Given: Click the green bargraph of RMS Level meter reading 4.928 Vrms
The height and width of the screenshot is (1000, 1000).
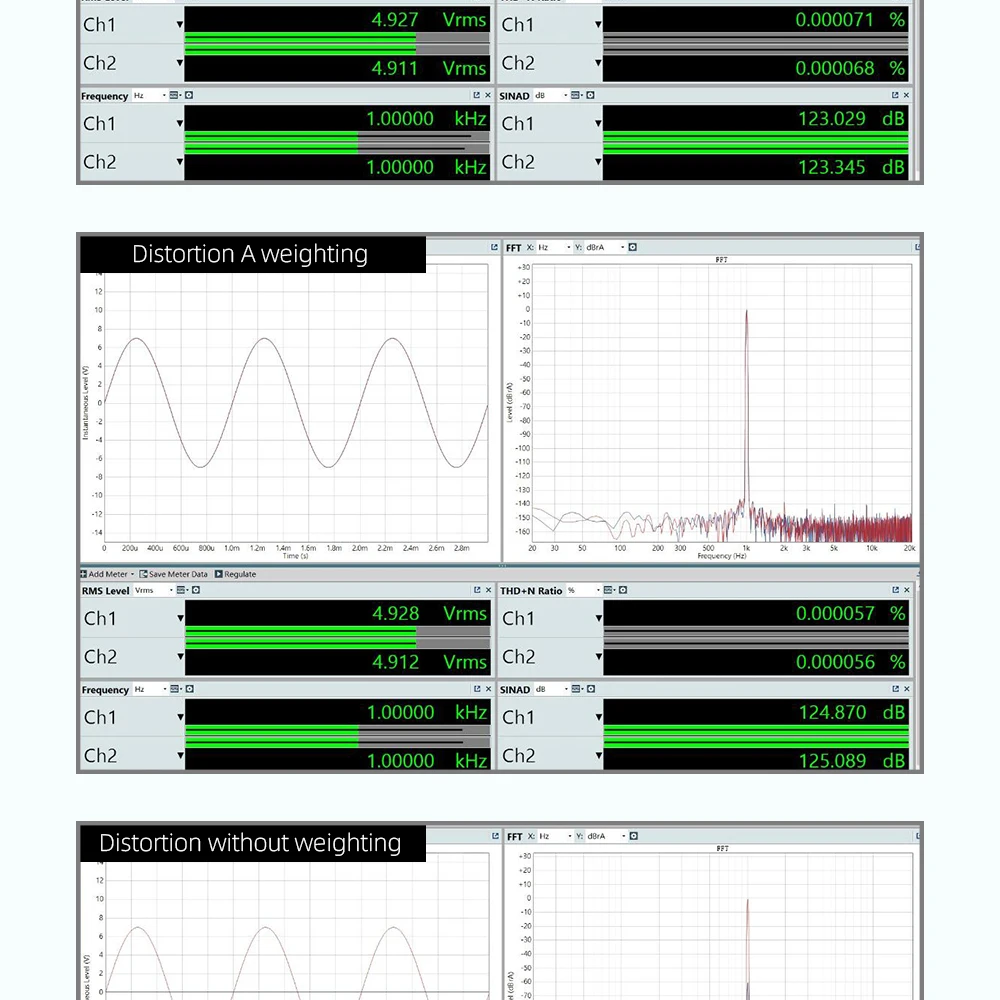Looking at the screenshot, I should pyautogui.click(x=300, y=637).
